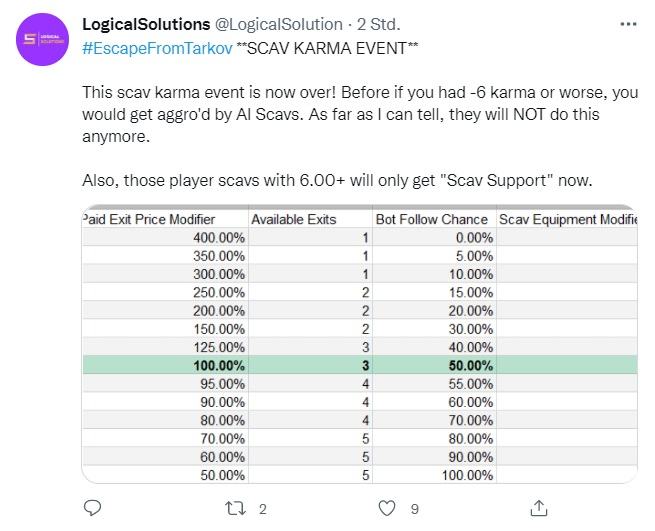The width and height of the screenshot is (655, 531).
Task: Open the attached spreadsheet image at highlighted 100.00% row
Action: (x=360, y=365)
